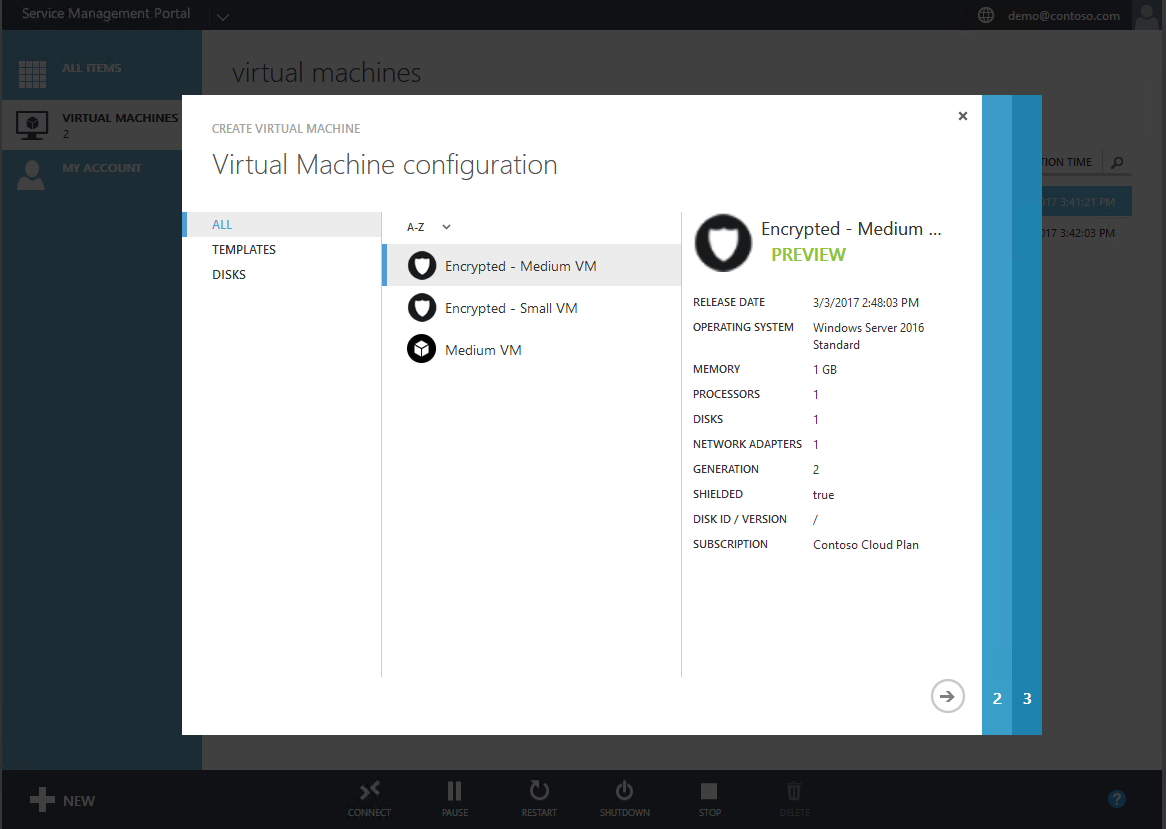Open the search magnifier near UPDATE TIME
Viewport: 1166px width, 829px height.
pyautogui.click(x=1117, y=161)
